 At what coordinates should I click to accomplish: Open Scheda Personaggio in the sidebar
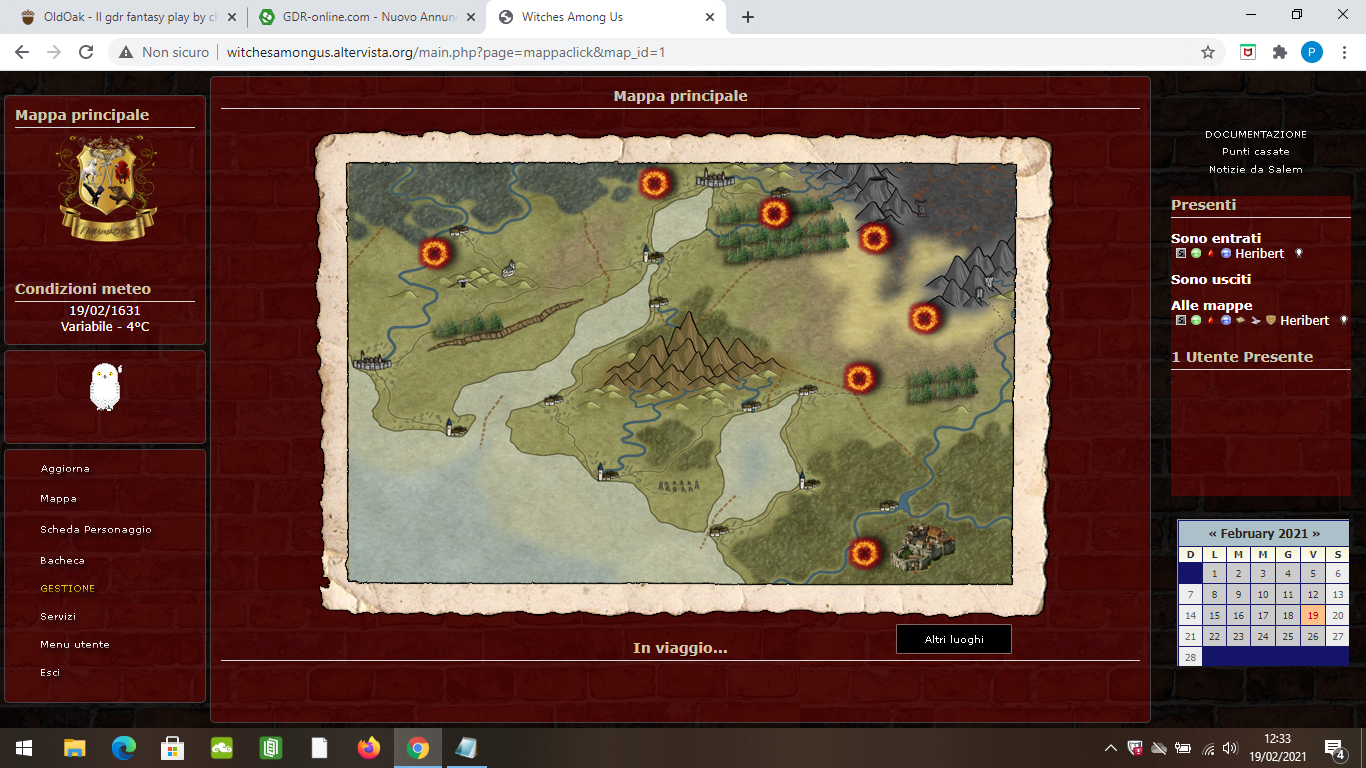pos(96,529)
